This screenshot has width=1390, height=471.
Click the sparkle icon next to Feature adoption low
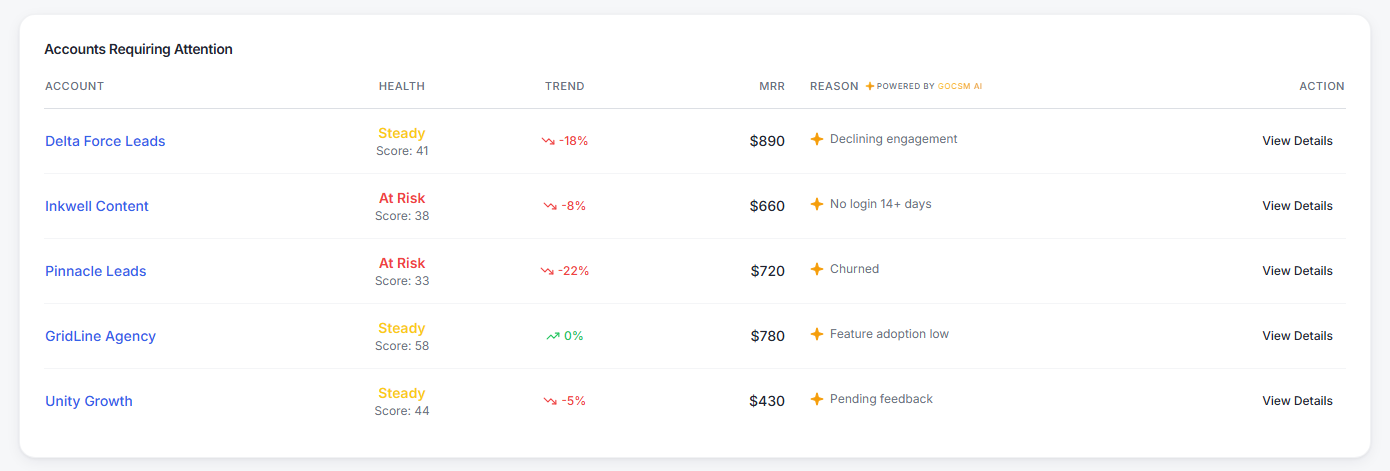(x=817, y=334)
